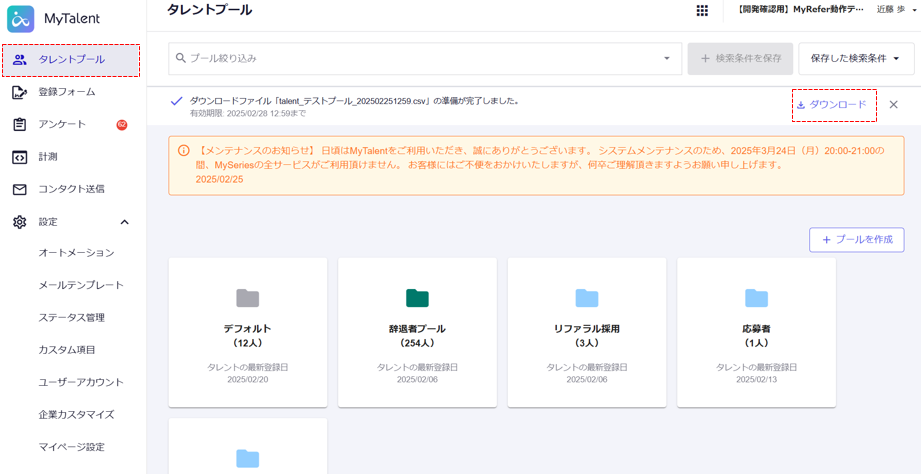Image resolution: width=921 pixels, height=474 pixels.
Task: Dismiss the download notification with X
Action: click(x=893, y=105)
